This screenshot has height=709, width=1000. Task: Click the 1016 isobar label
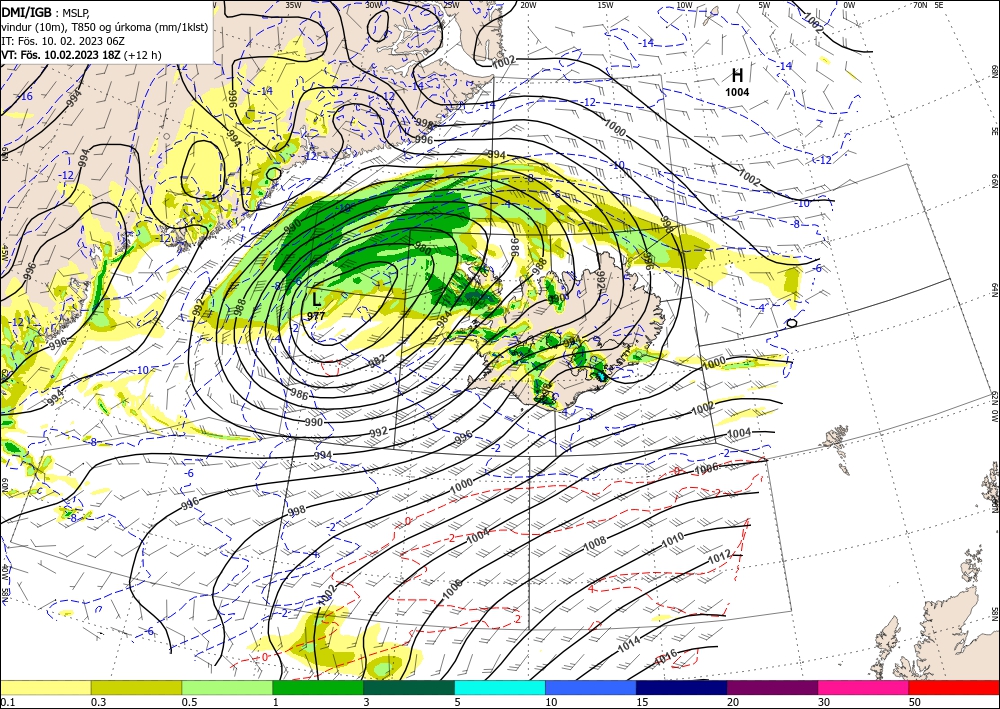click(x=666, y=659)
